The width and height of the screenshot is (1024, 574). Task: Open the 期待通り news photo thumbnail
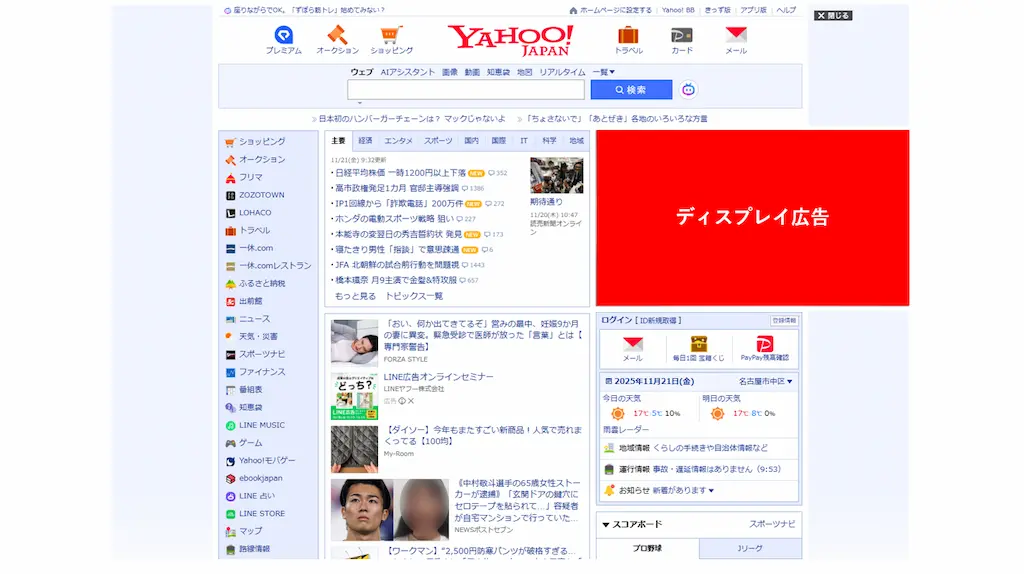pyautogui.click(x=556, y=175)
